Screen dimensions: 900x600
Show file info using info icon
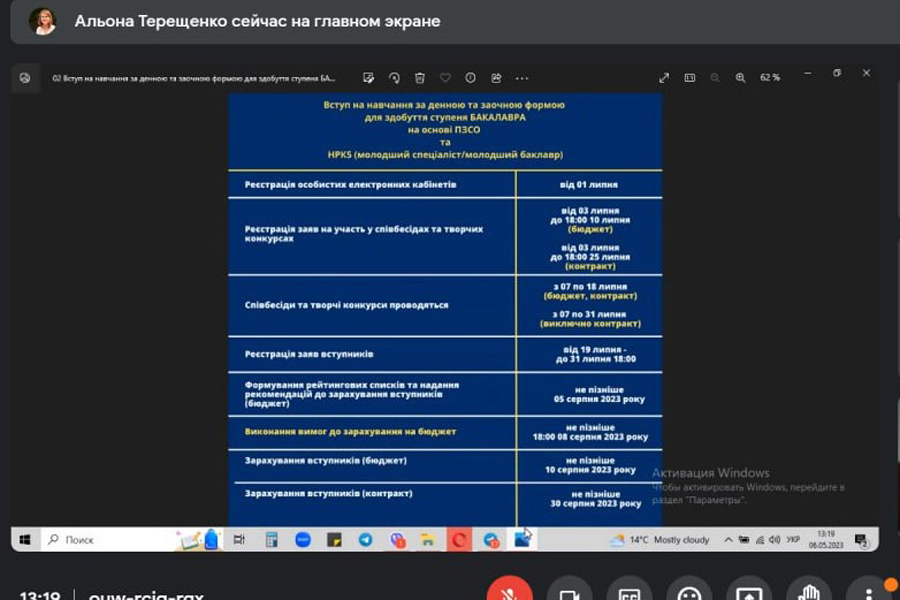[470, 78]
